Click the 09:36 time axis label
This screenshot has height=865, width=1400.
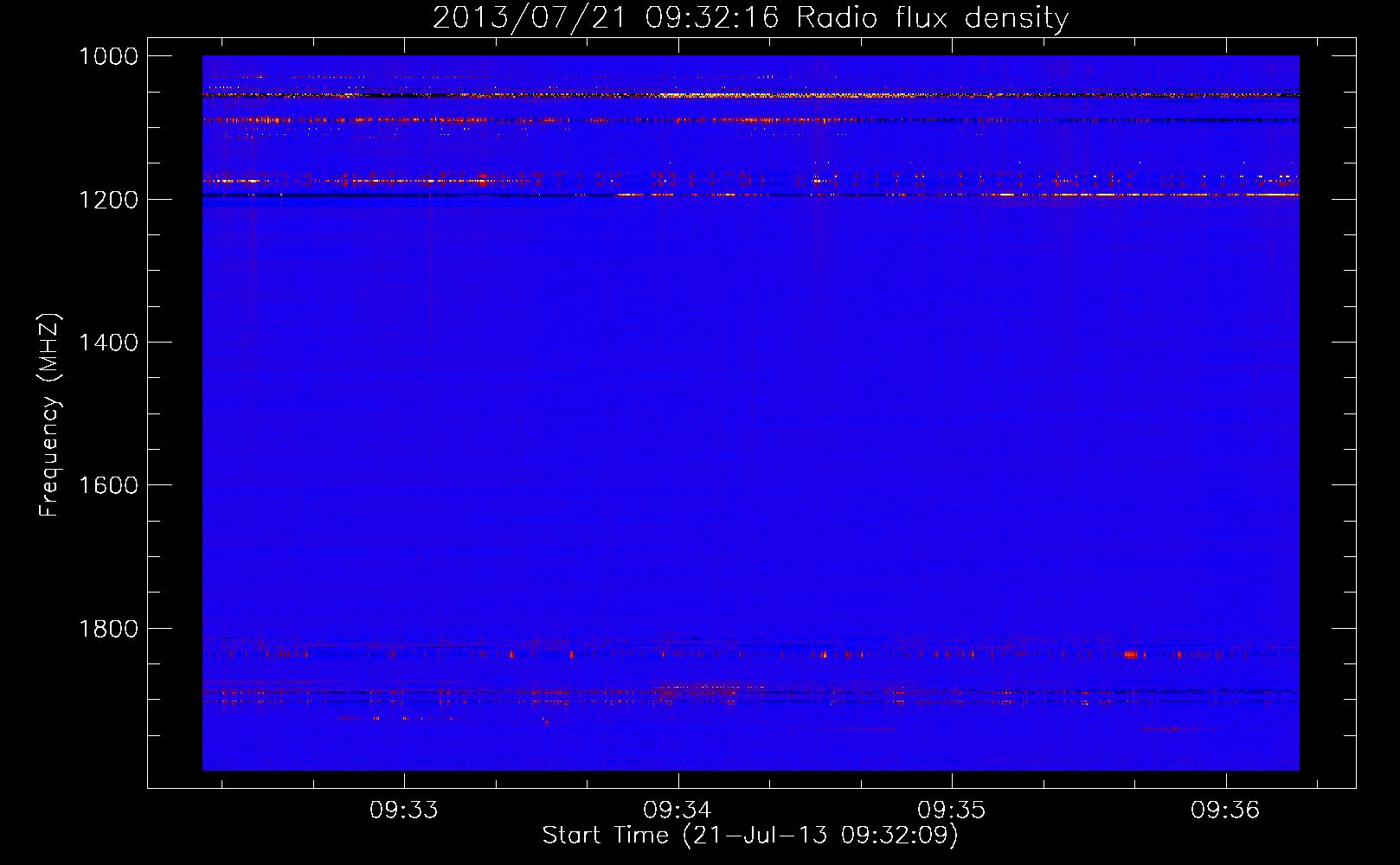[1225, 811]
